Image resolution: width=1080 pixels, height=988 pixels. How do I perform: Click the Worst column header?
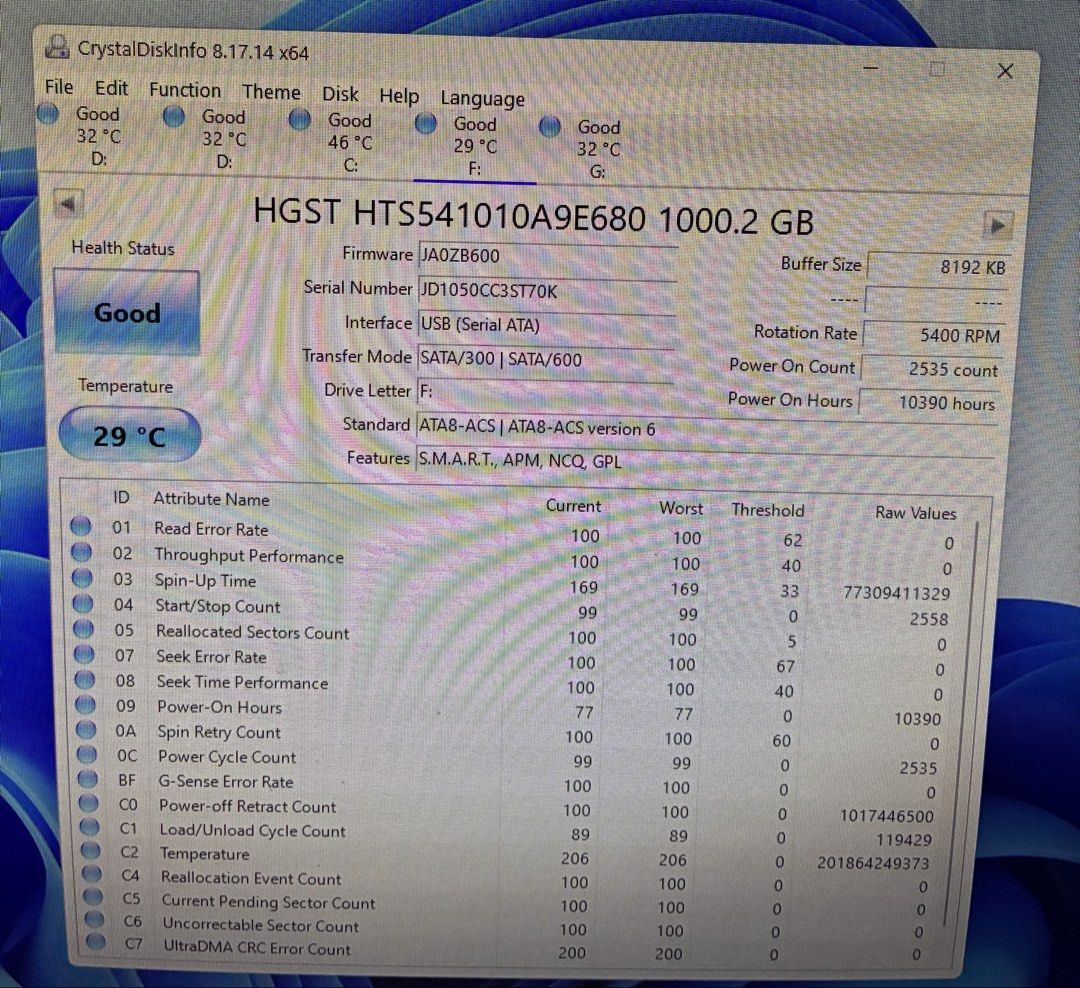coord(681,508)
